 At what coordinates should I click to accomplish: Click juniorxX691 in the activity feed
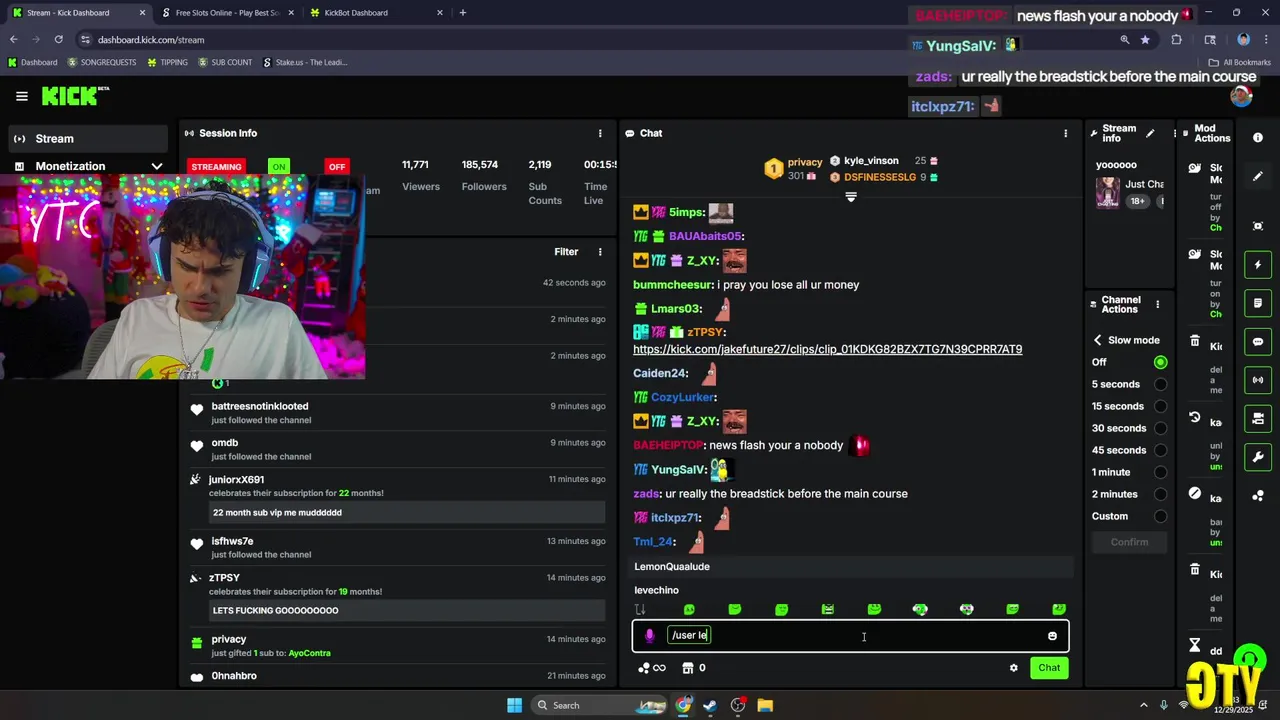click(236, 479)
